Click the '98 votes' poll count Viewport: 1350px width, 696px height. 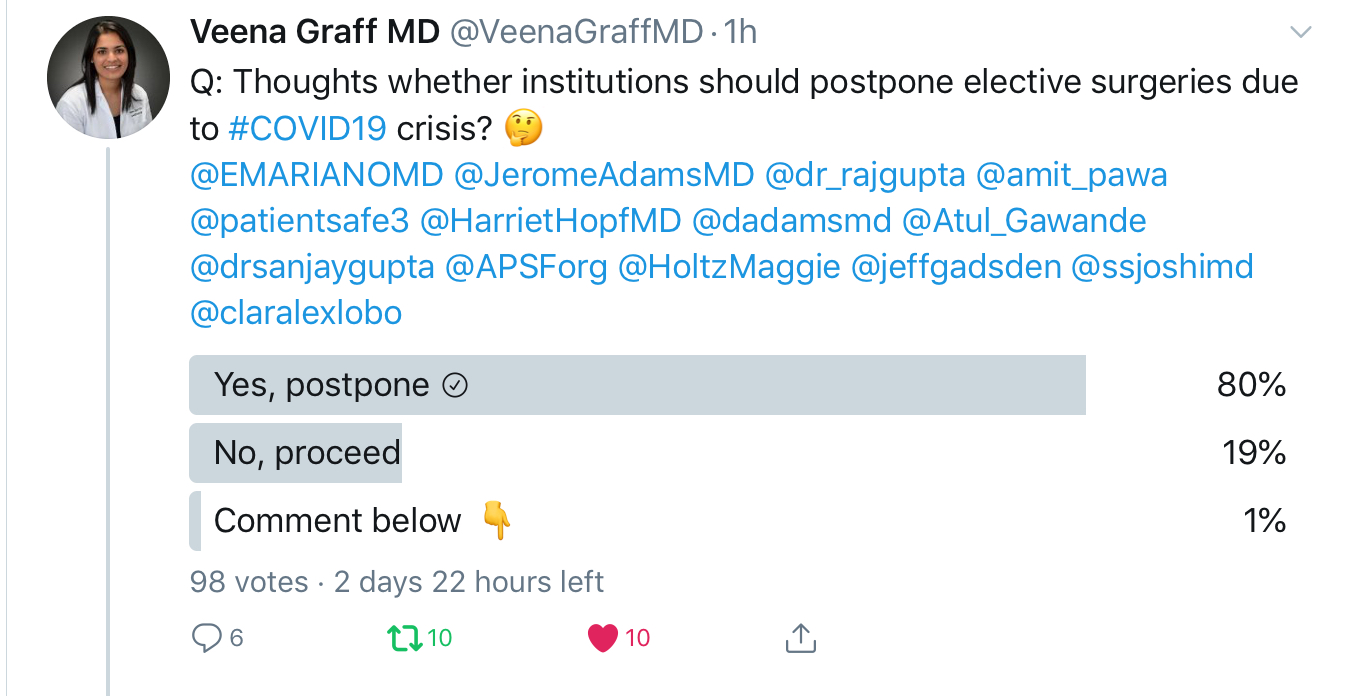click(x=248, y=581)
